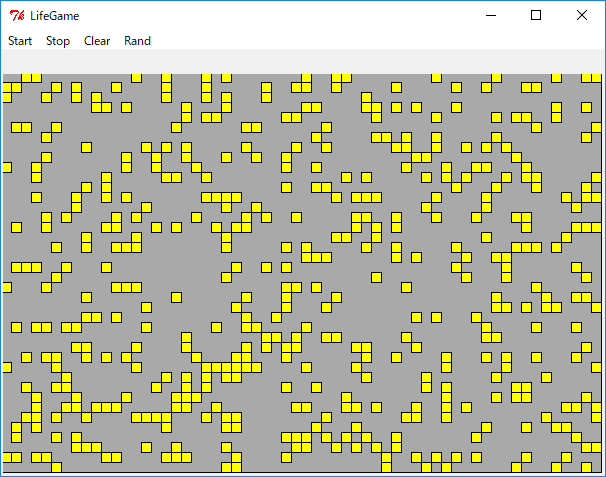Click the Rand menu item
The image size is (606, 477).
point(137,41)
